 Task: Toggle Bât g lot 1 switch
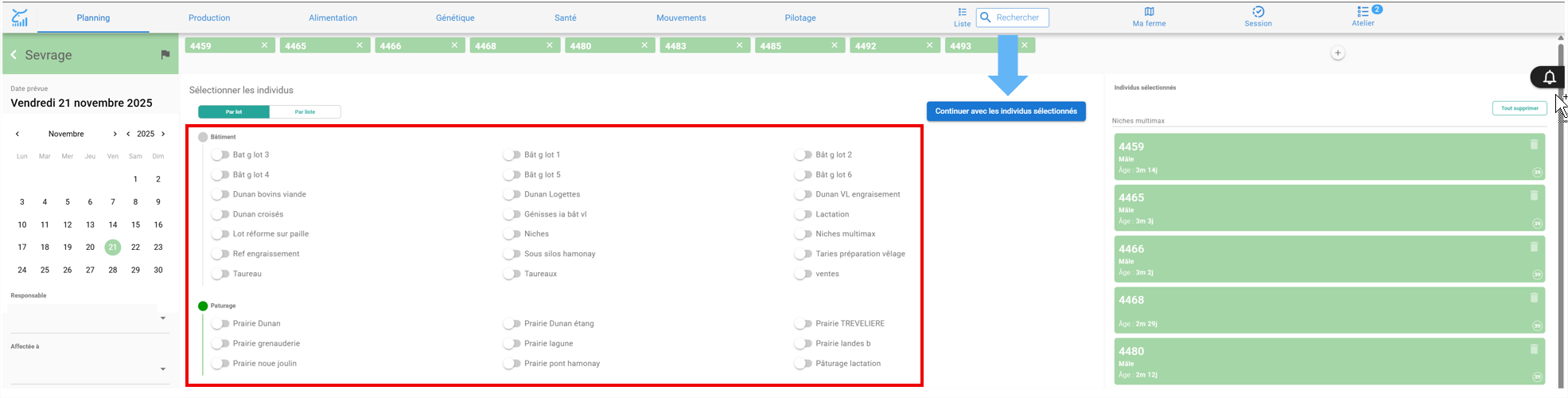(x=512, y=154)
